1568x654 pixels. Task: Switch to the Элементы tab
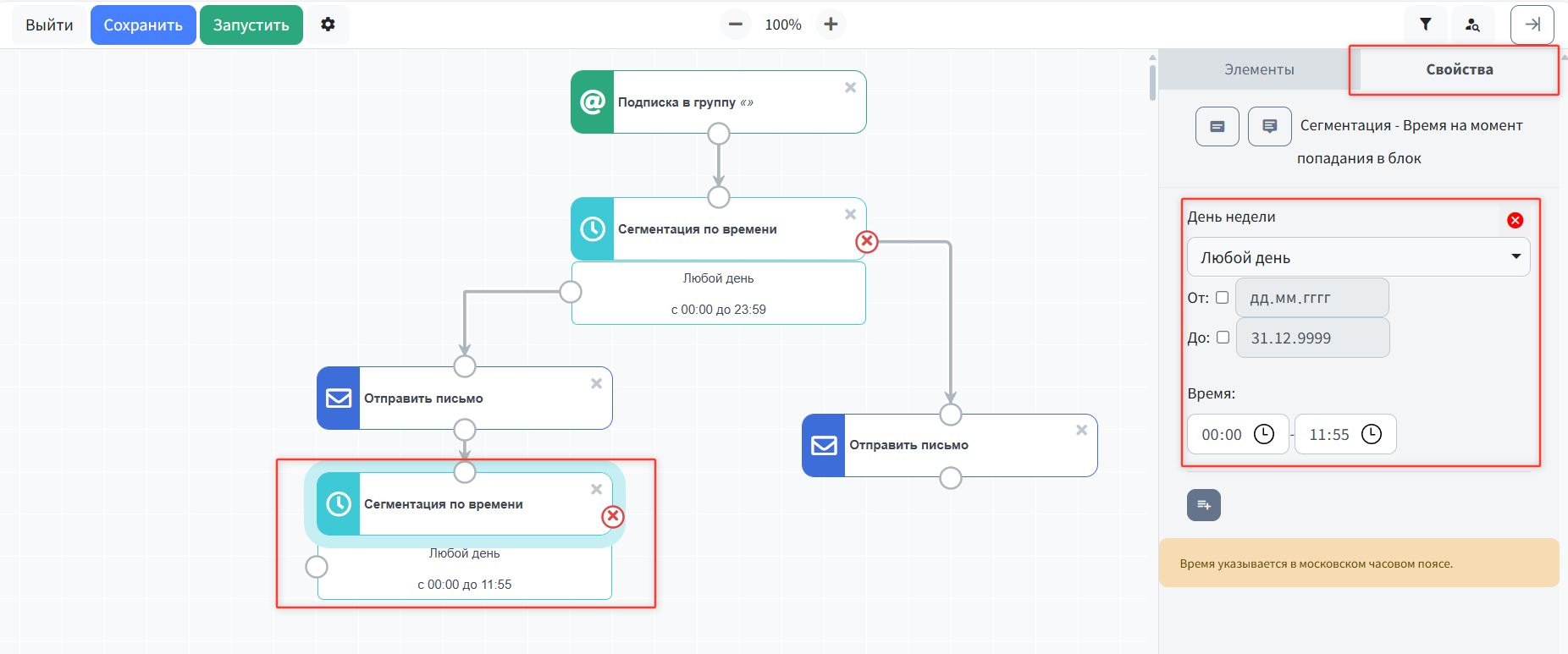(x=1259, y=69)
